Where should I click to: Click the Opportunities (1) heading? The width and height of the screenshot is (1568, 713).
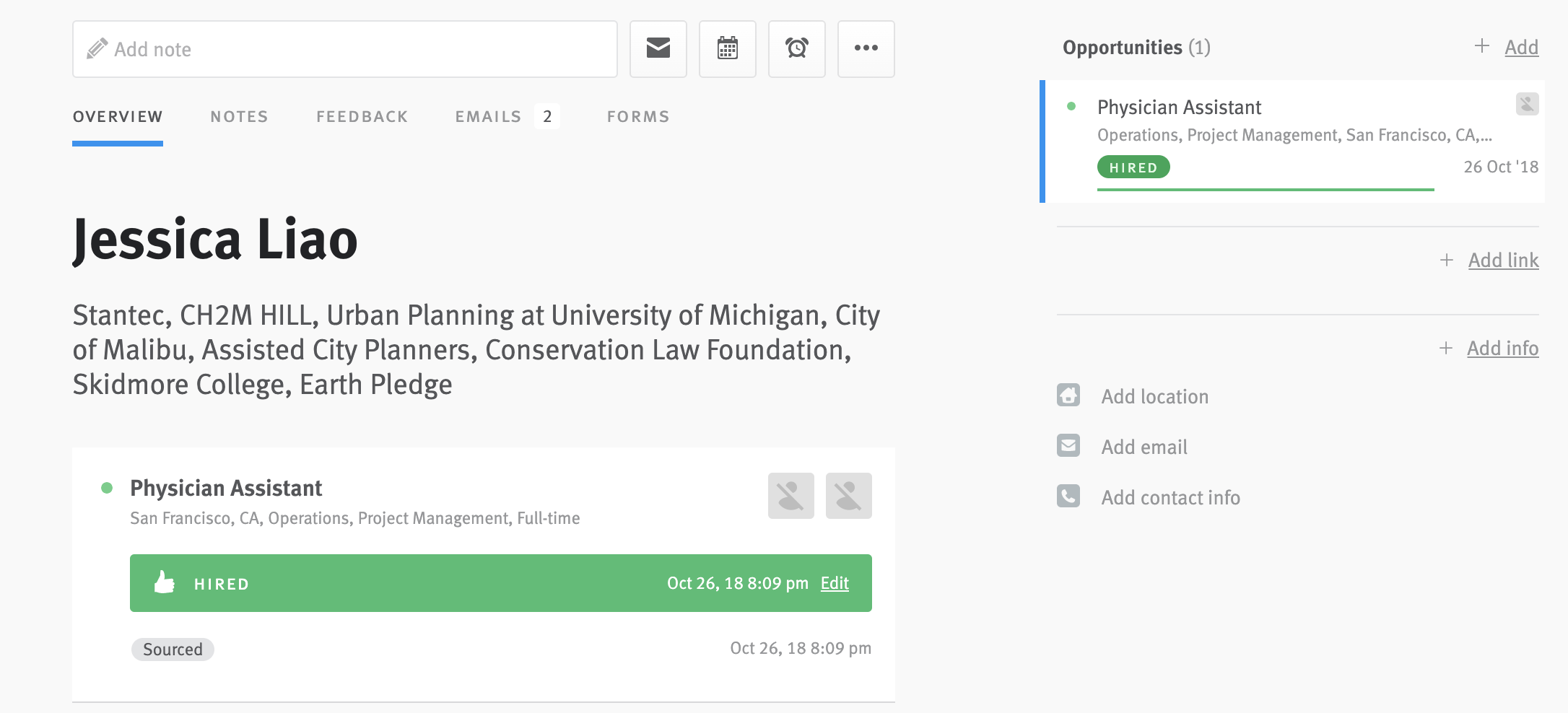(x=1136, y=48)
